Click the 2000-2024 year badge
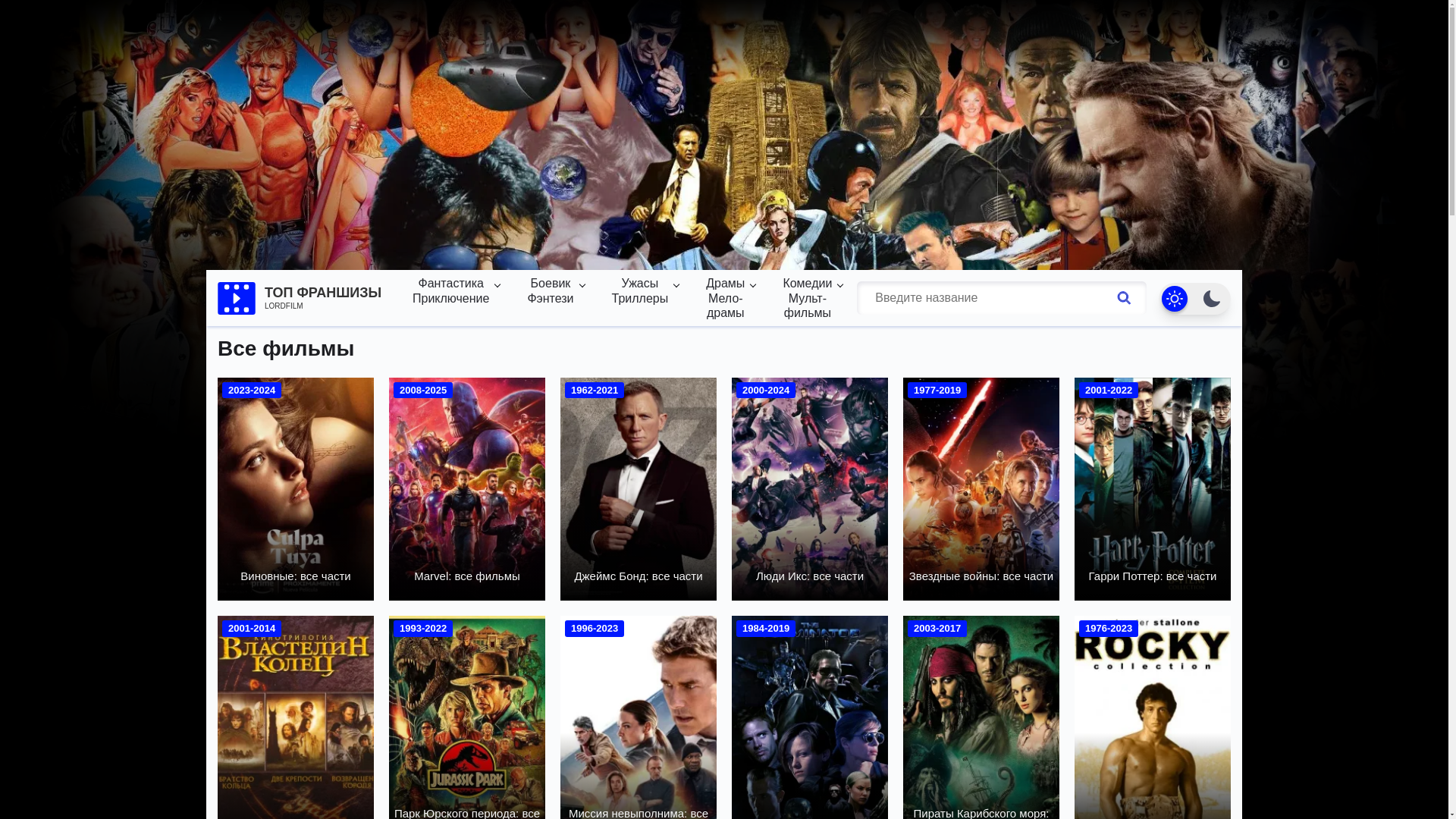Screen dimensions: 1456x819 (766, 391)
